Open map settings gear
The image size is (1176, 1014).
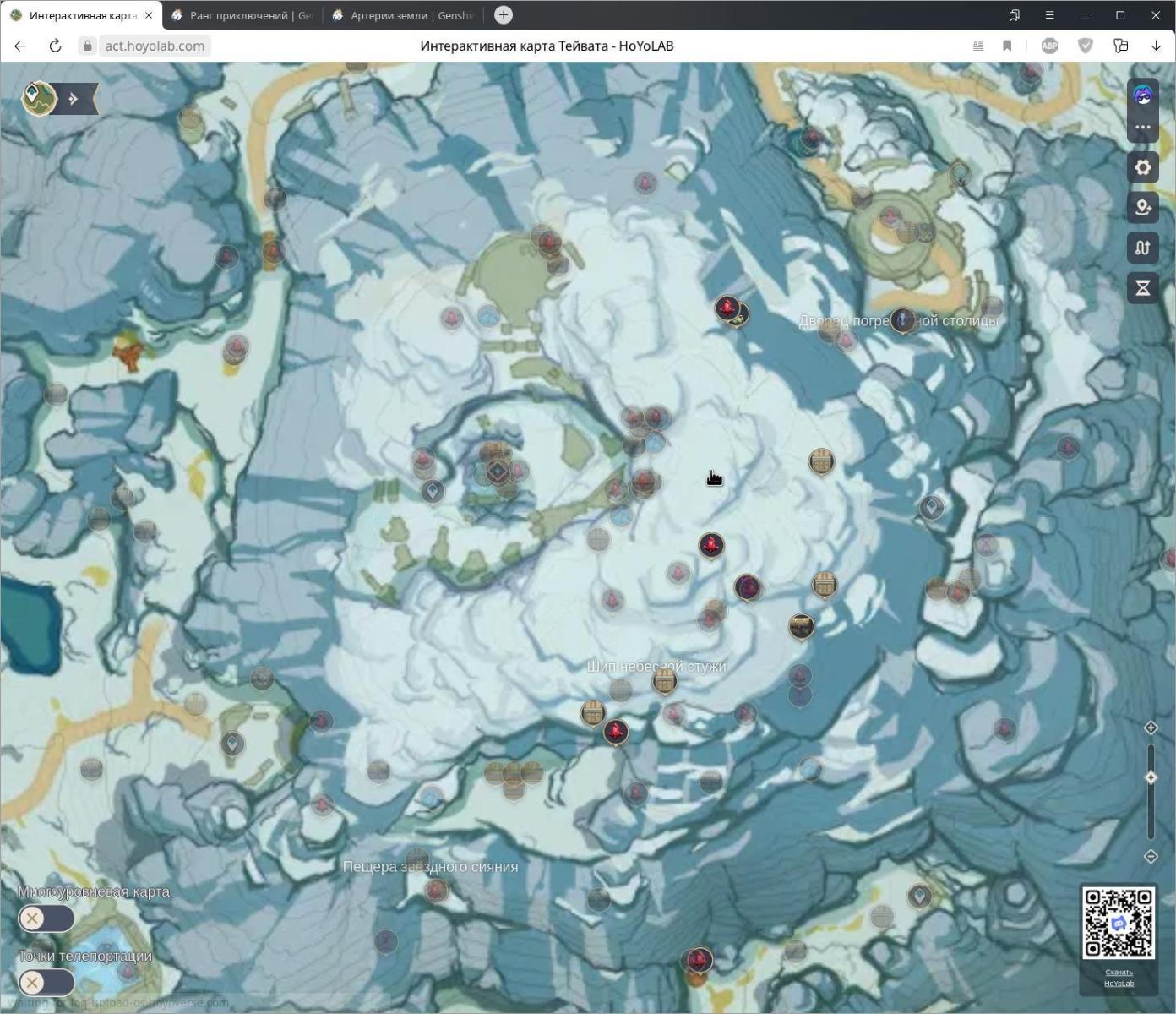tap(1143, 167)
